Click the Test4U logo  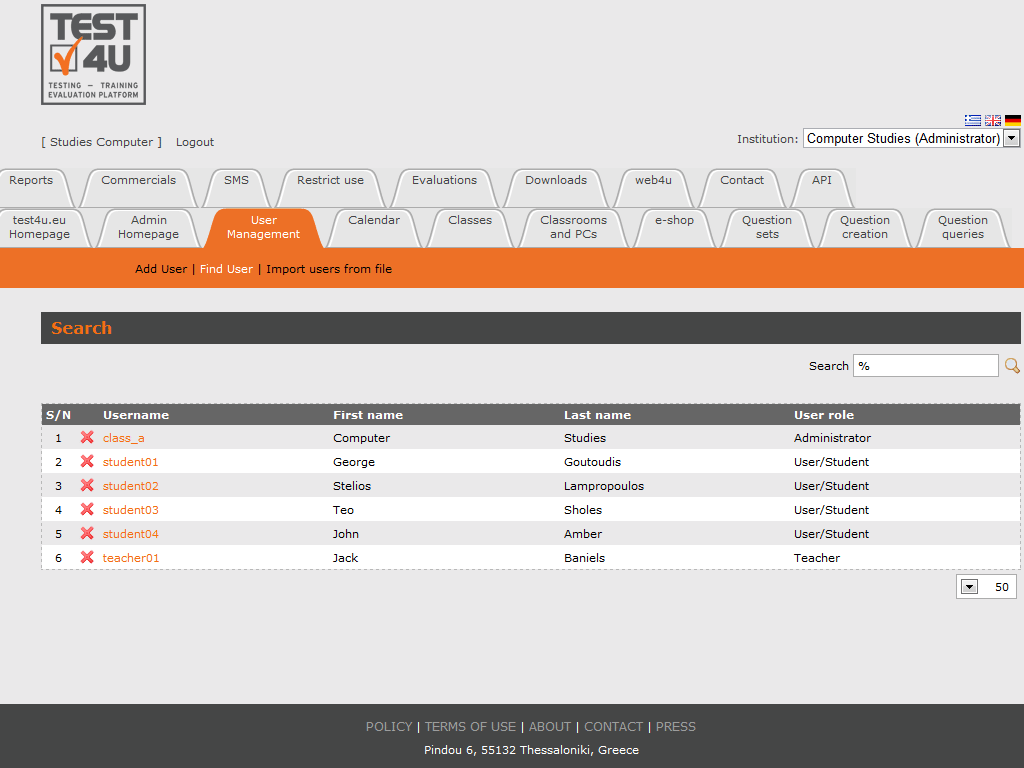tap(93, 55)
